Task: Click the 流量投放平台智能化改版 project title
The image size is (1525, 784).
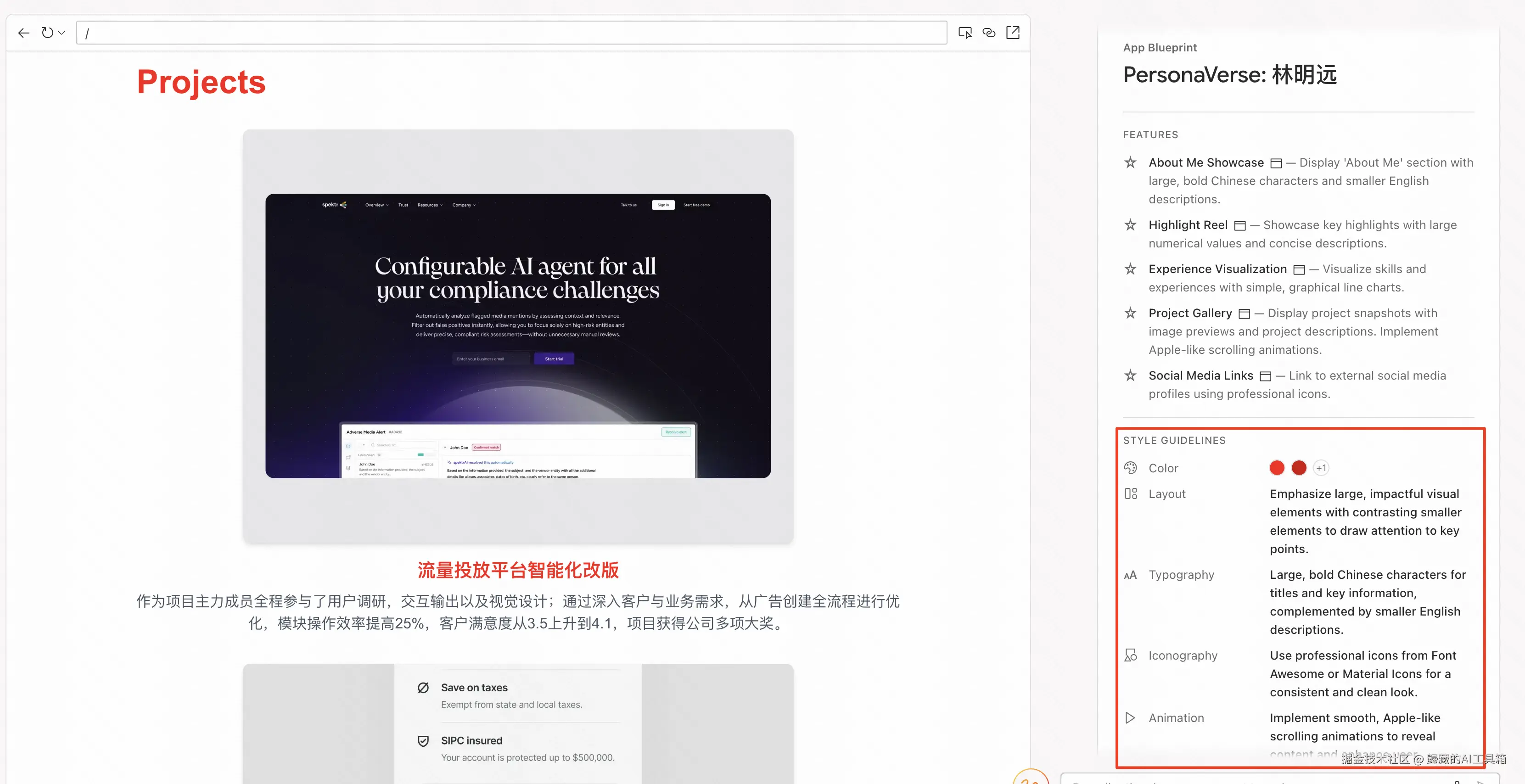Action: coord(518,570)
